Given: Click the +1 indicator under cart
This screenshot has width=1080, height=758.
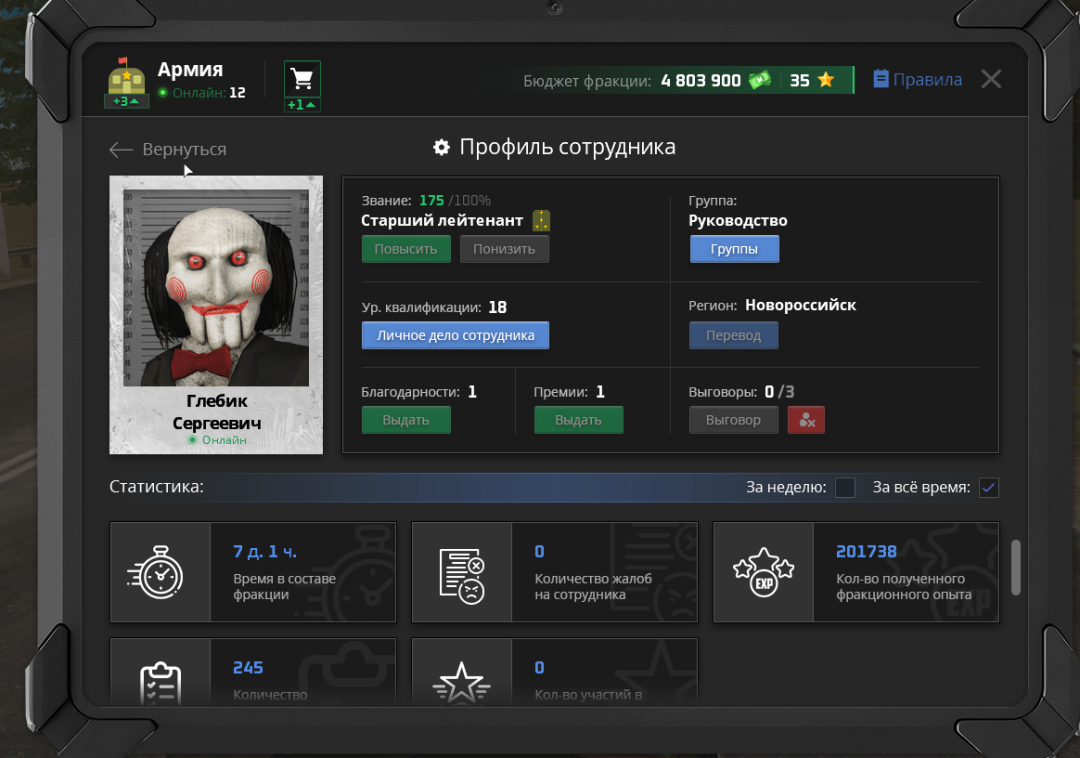Looking at the screenshot, I should coord(302,105).
